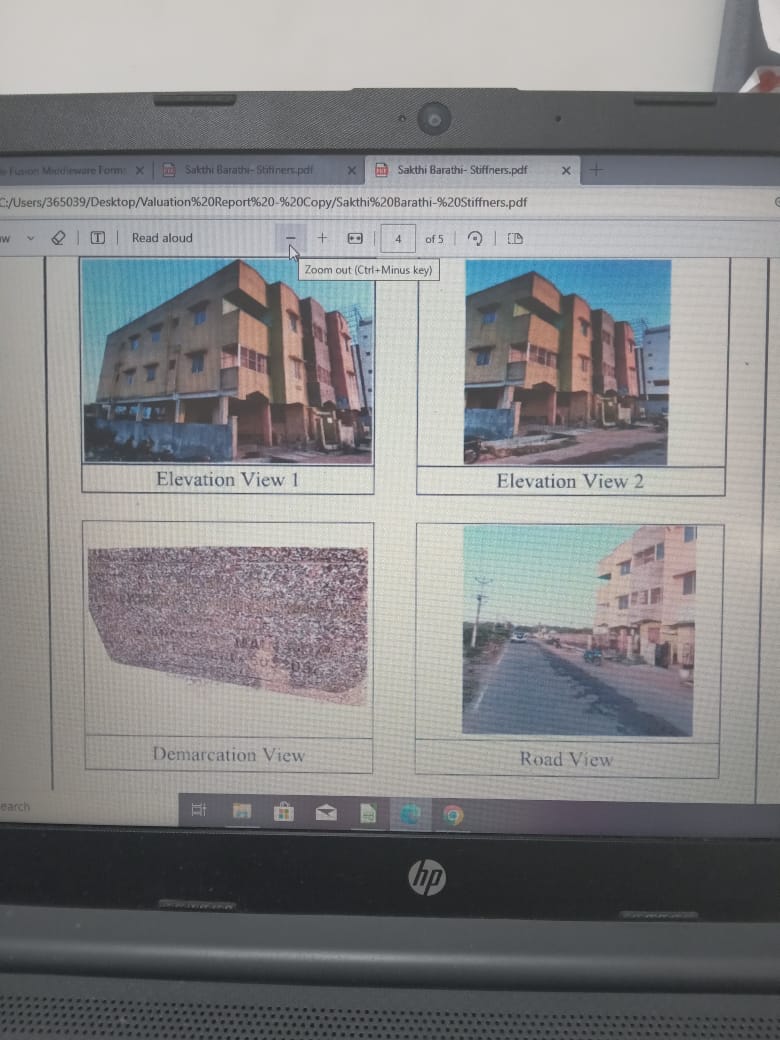
Task: Click the Zoom out minus button
Action: (291, 238)
